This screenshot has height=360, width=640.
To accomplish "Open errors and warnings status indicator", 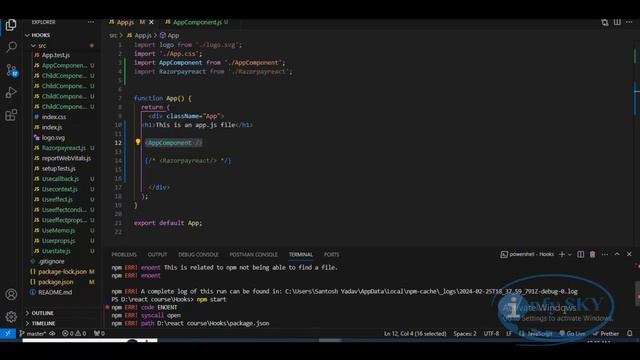I will point(74,333).
